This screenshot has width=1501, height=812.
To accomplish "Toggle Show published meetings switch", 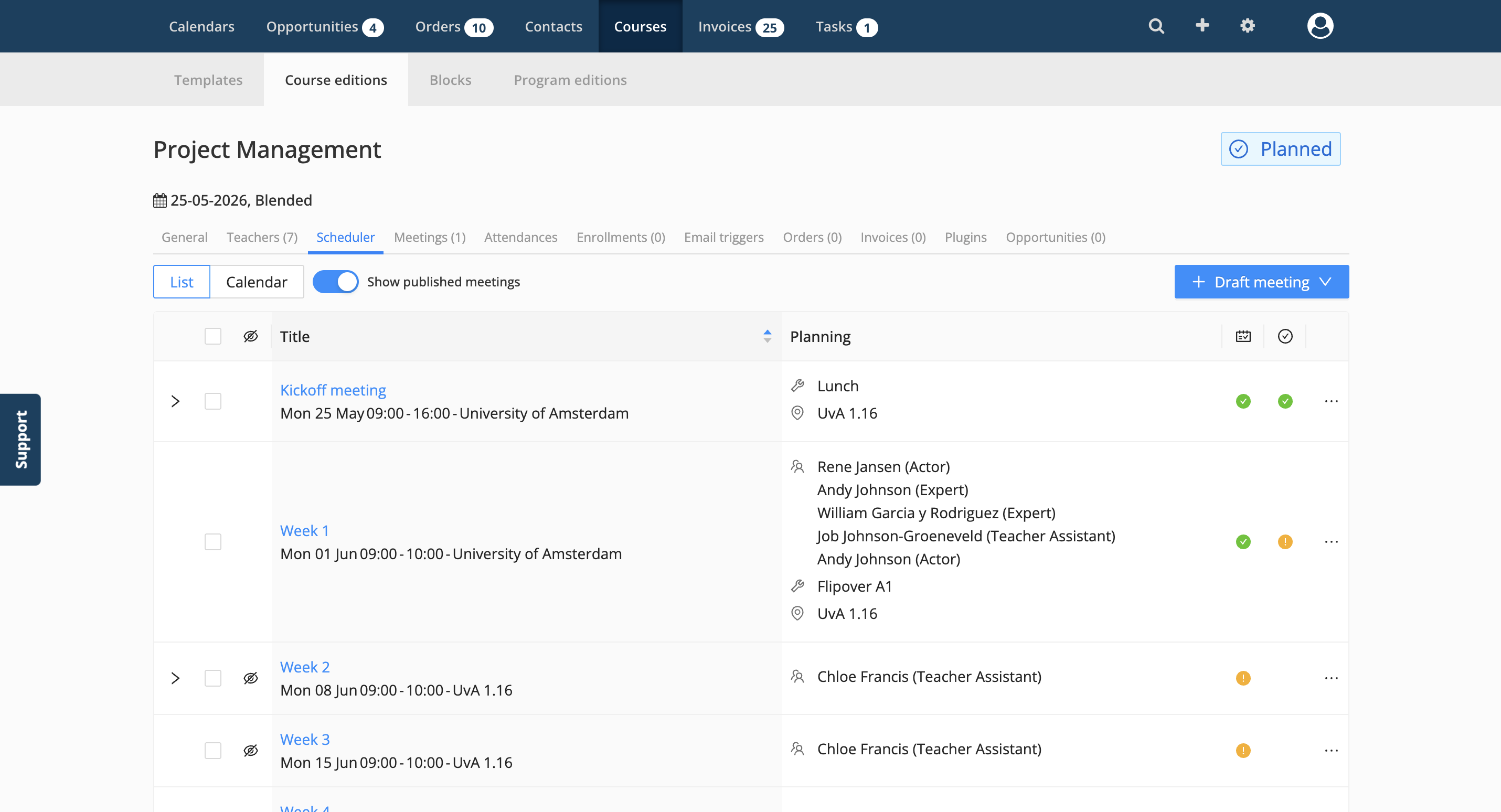I will 335,282.
